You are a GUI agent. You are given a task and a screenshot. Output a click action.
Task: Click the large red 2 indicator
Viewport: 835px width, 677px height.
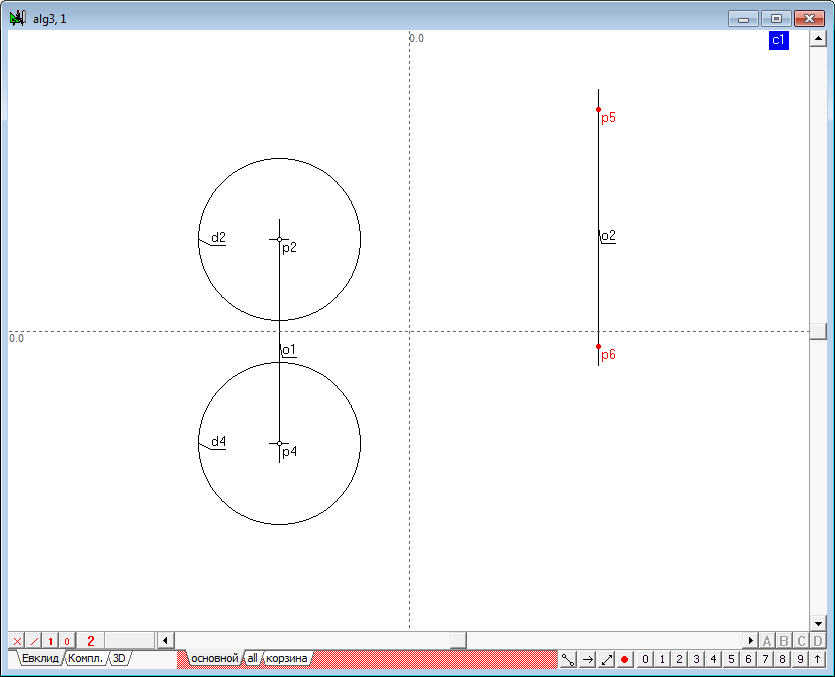(x=91, y=641)
